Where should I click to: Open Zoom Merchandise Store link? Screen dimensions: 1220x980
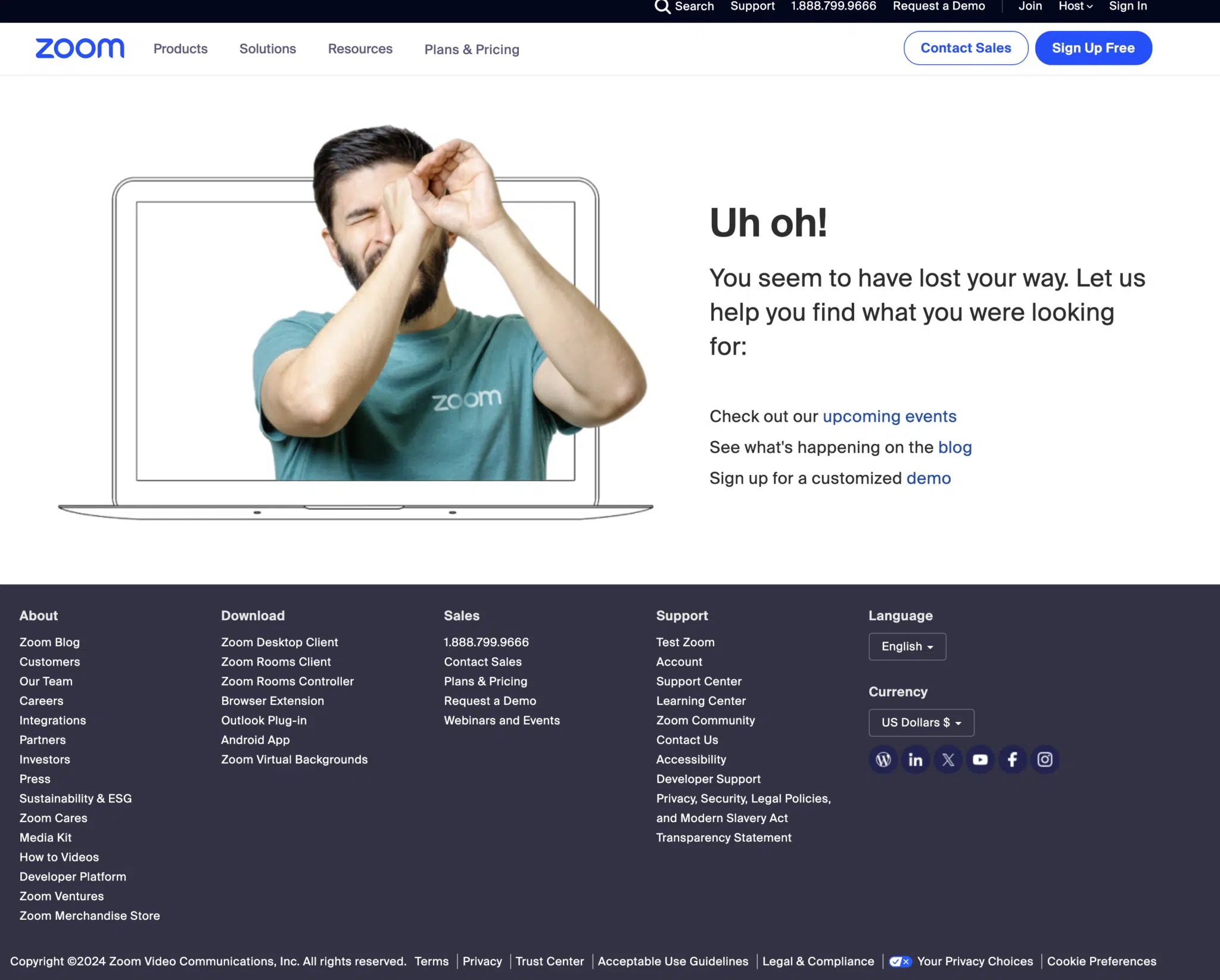pos(89,916)
